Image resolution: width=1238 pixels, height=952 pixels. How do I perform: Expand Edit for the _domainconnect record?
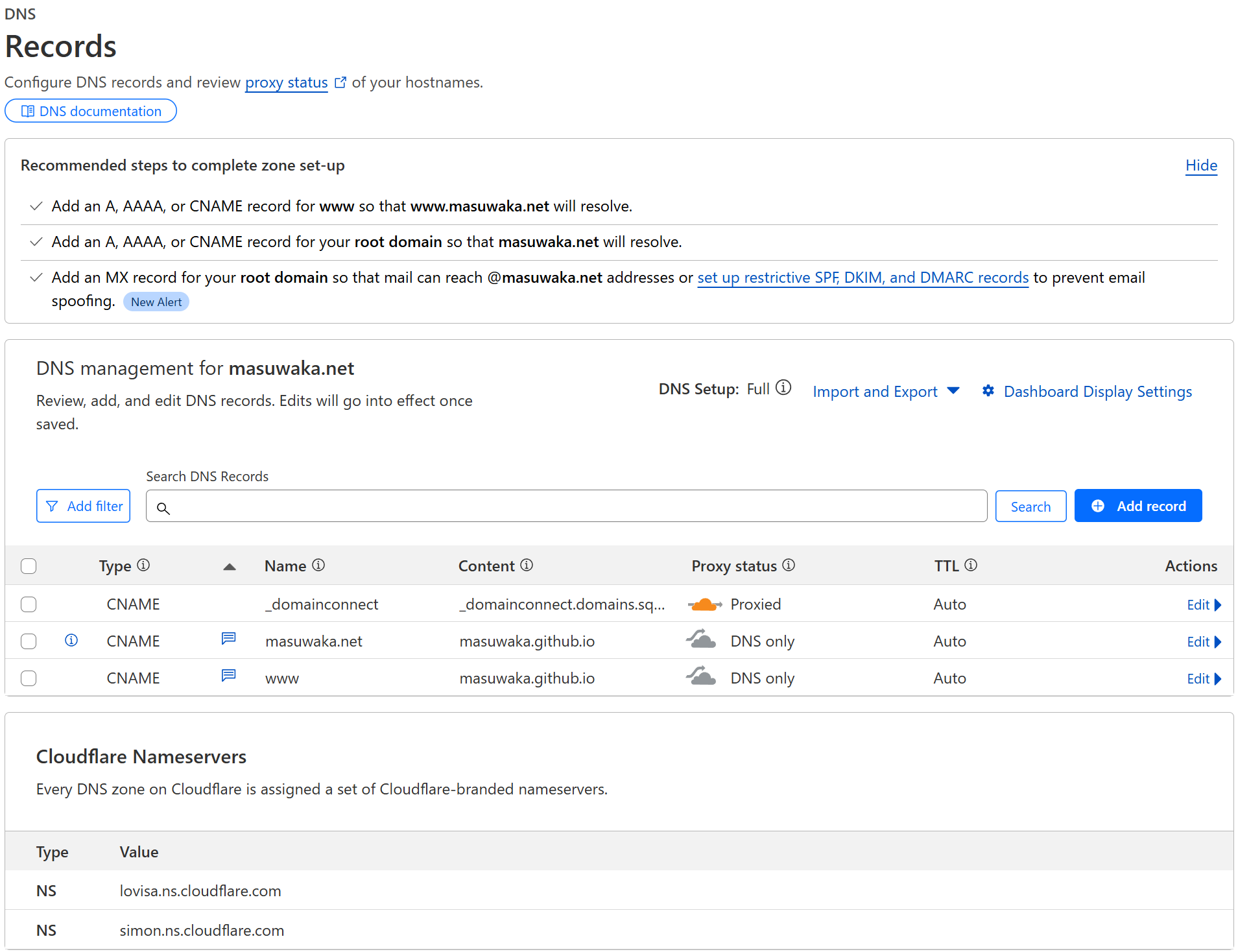(x=1204, y=605)
